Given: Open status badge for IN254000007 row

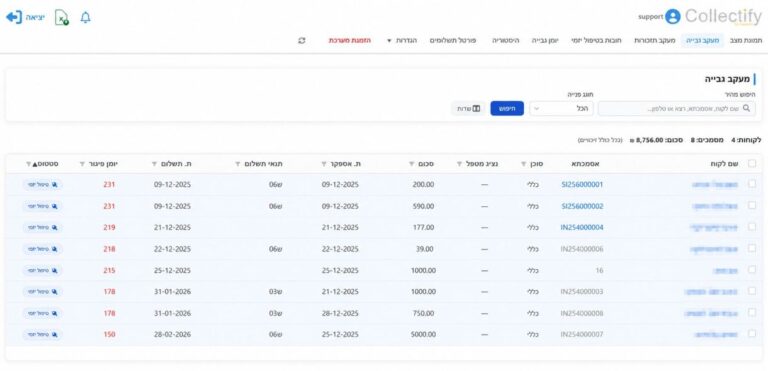Looking at the screenshot, I should (43, 334).
